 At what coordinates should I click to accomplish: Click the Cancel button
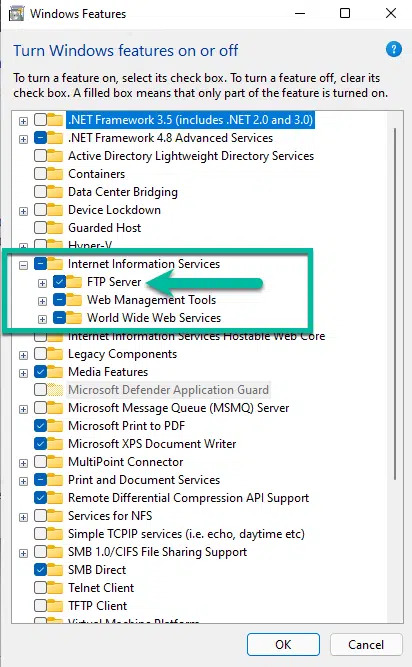tap(366, 644)
